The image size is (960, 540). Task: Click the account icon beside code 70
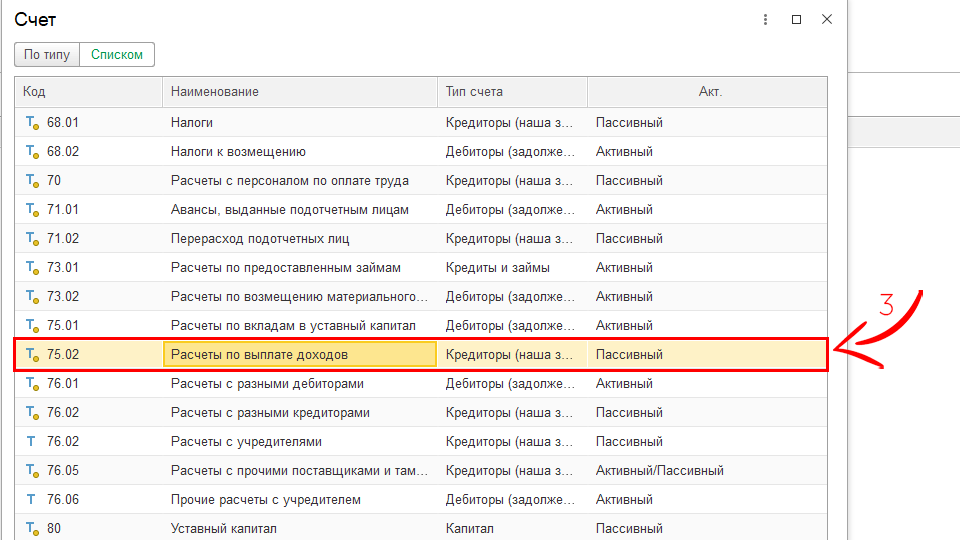click(x=32, y=181)
